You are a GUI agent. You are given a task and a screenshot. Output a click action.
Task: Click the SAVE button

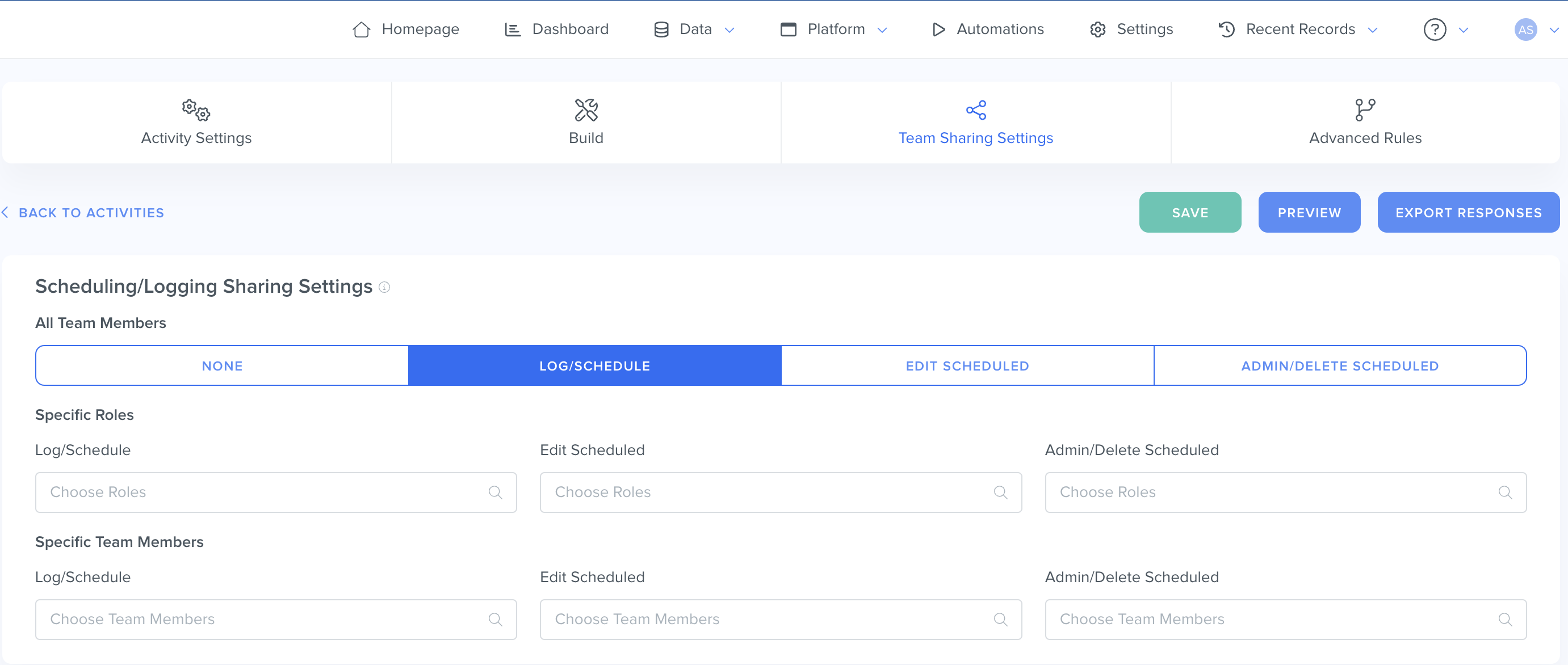pos(1189,212)
